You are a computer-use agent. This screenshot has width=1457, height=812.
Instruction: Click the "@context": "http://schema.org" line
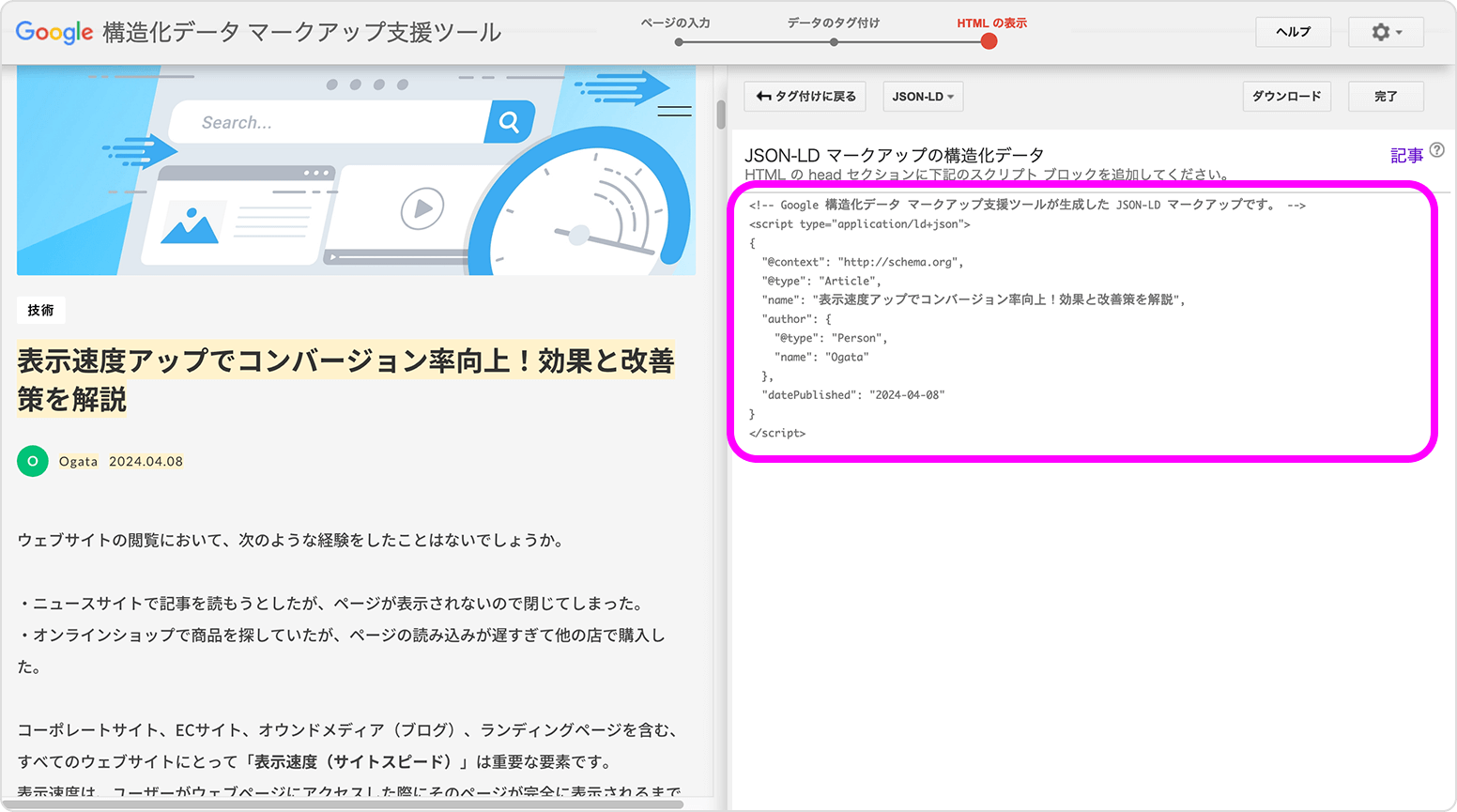click(x=863, y=262)
